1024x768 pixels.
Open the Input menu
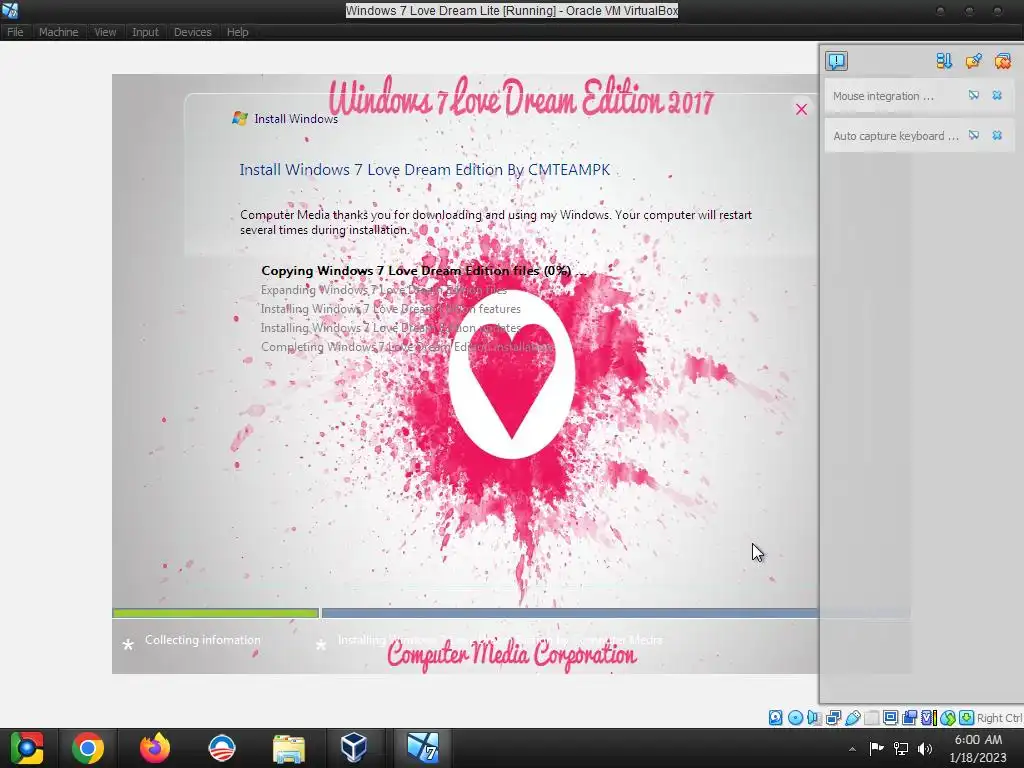pos(145,32)
